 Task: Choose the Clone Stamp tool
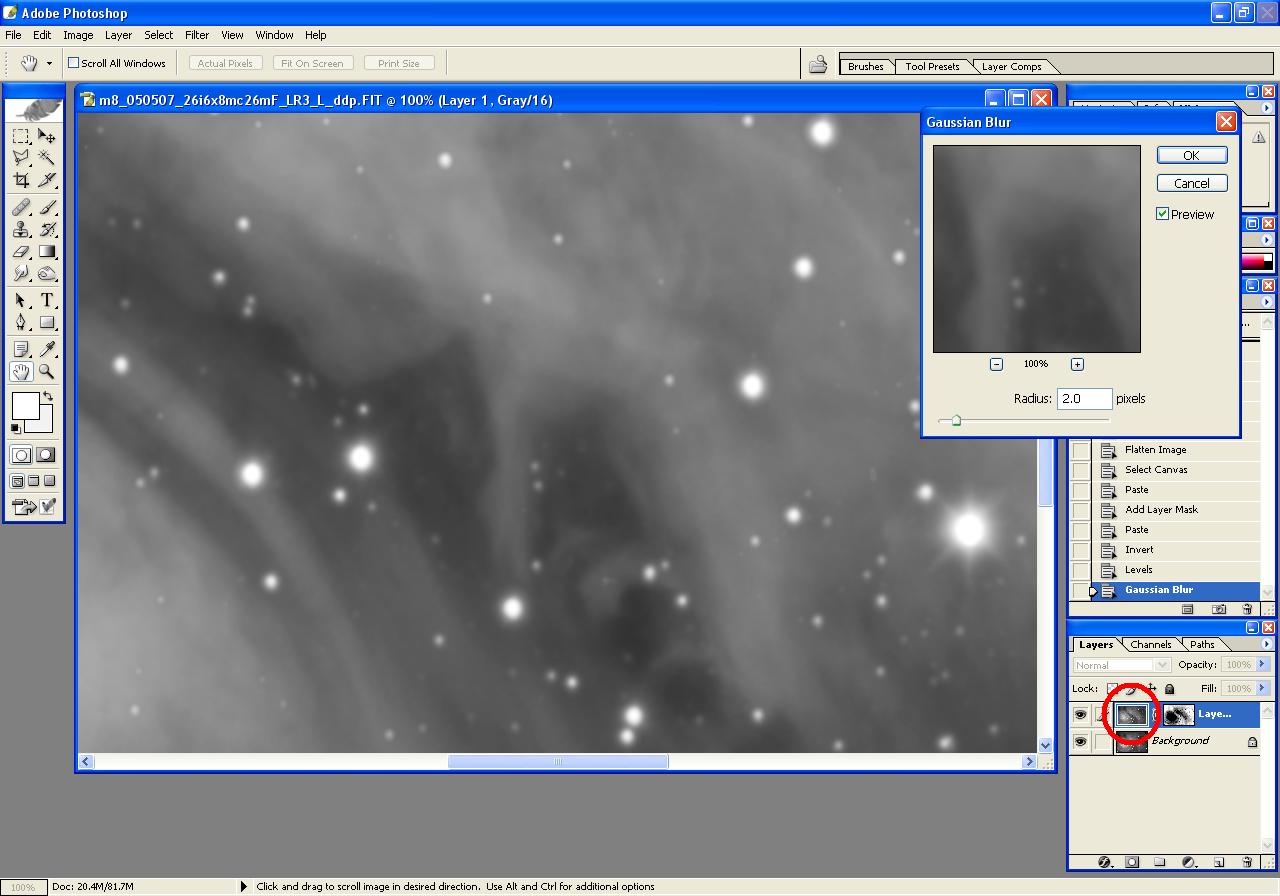click(x=21, y=229)
